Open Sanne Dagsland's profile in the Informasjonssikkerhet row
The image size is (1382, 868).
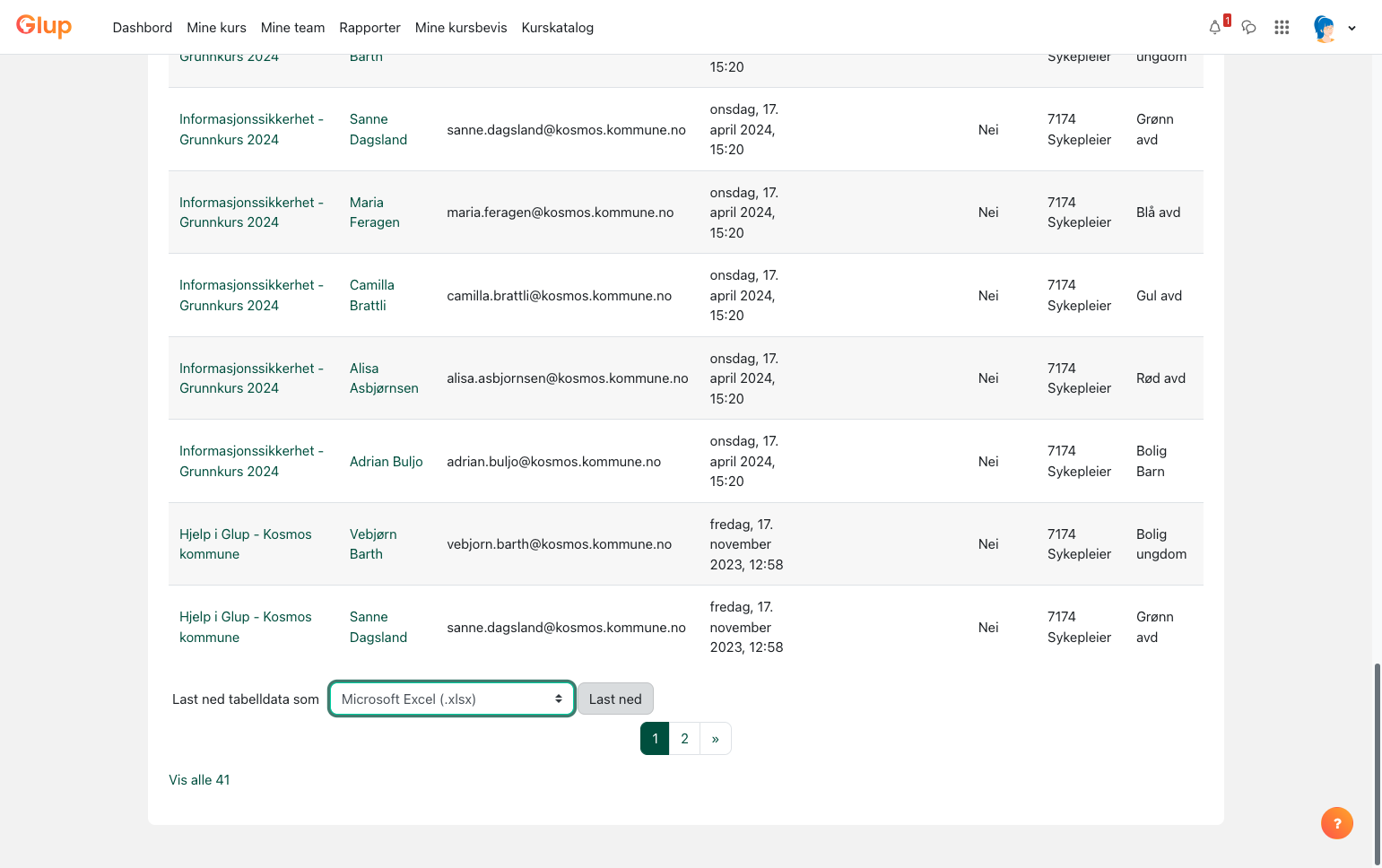coord(378,129)
